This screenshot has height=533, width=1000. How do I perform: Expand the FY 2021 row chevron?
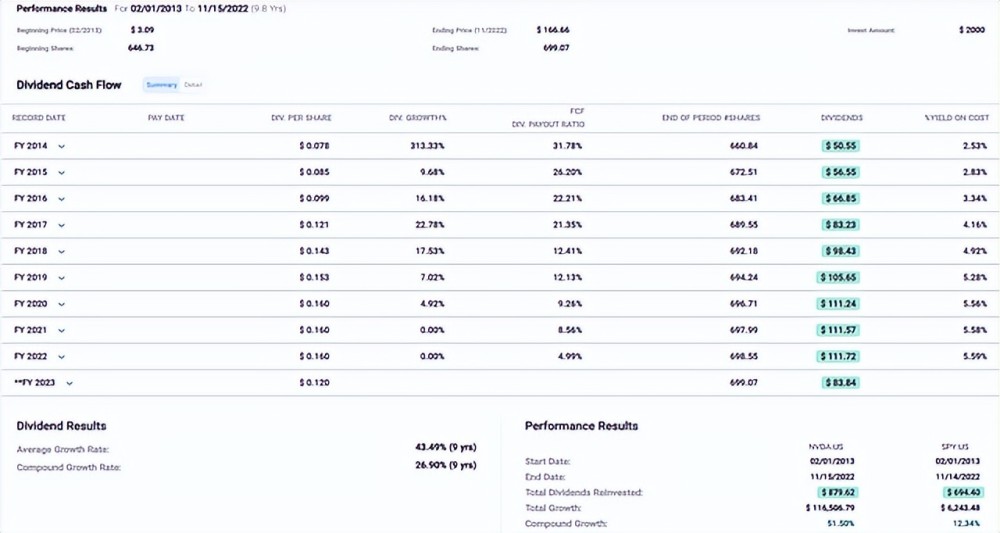pyautogui.click(x=62, y=329)
